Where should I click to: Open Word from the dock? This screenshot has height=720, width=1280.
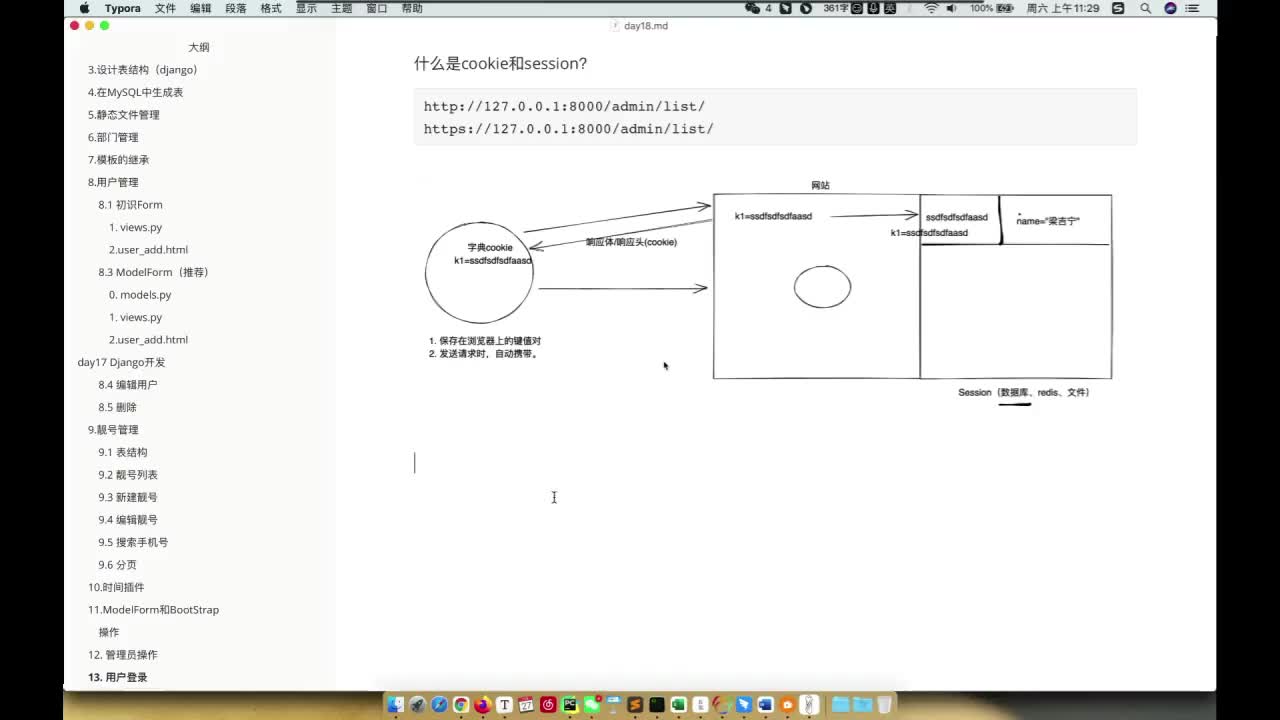[765, 705]
